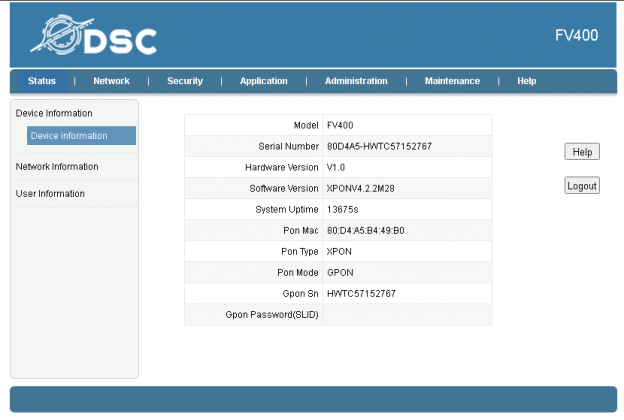Image resolution: width=624 pixels, height=420 pixels.
Task: Click the empty Gpon Password(SLID) field
Action: click(407, 315)
